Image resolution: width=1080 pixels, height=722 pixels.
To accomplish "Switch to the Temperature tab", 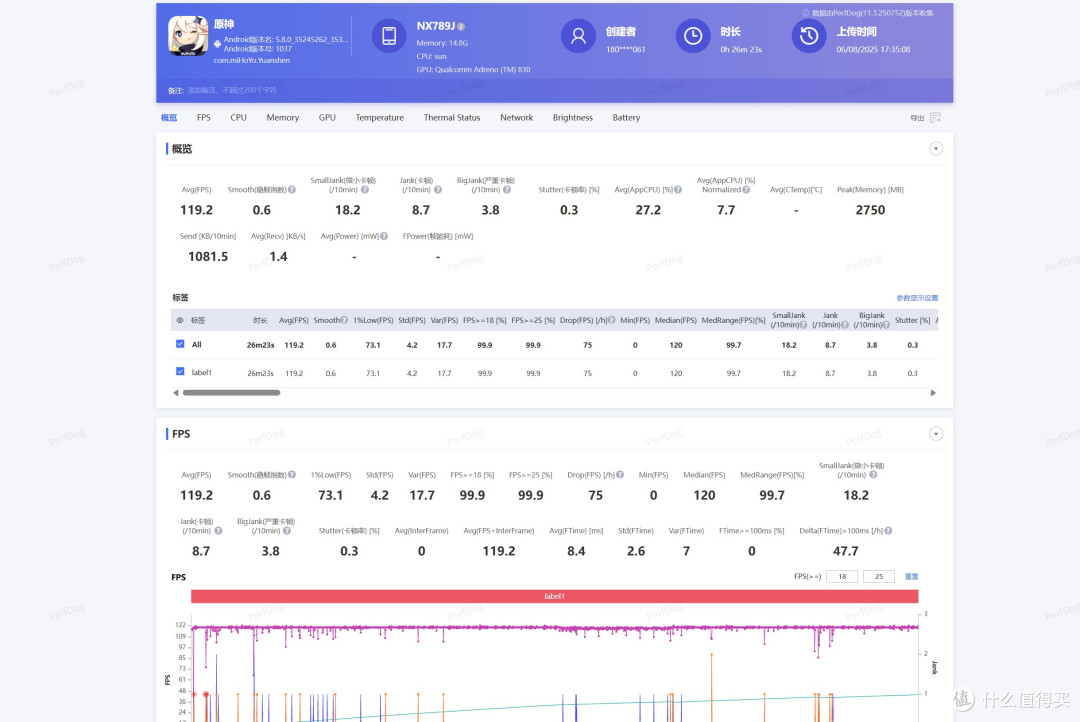I will (x=380, y=118).
